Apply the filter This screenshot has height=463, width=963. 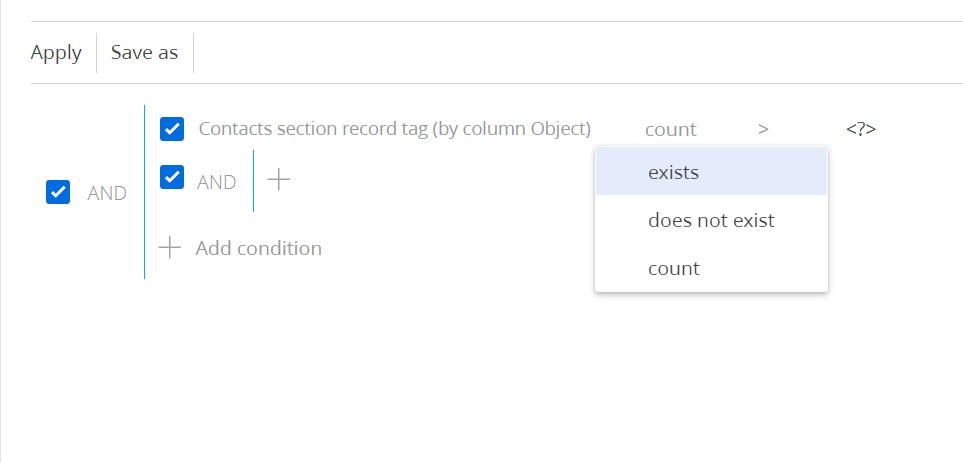pyautogui.click(x=56, y=53)
